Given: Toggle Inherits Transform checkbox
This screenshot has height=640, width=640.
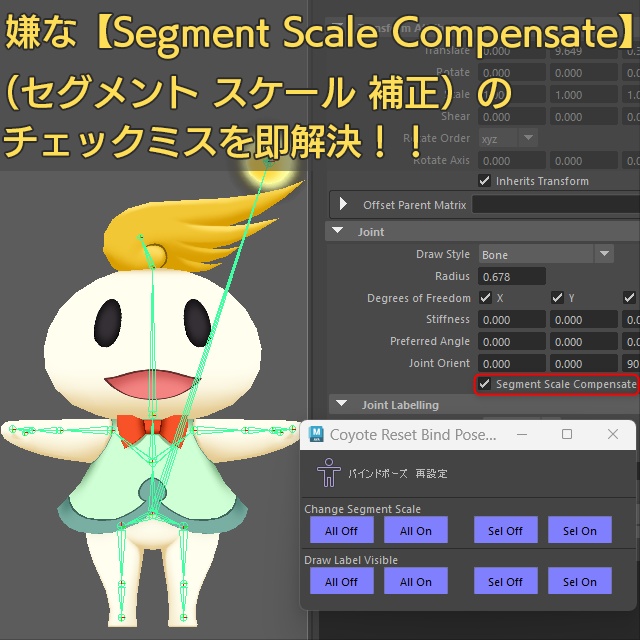Looking at the screenshot, I should 484,180.
